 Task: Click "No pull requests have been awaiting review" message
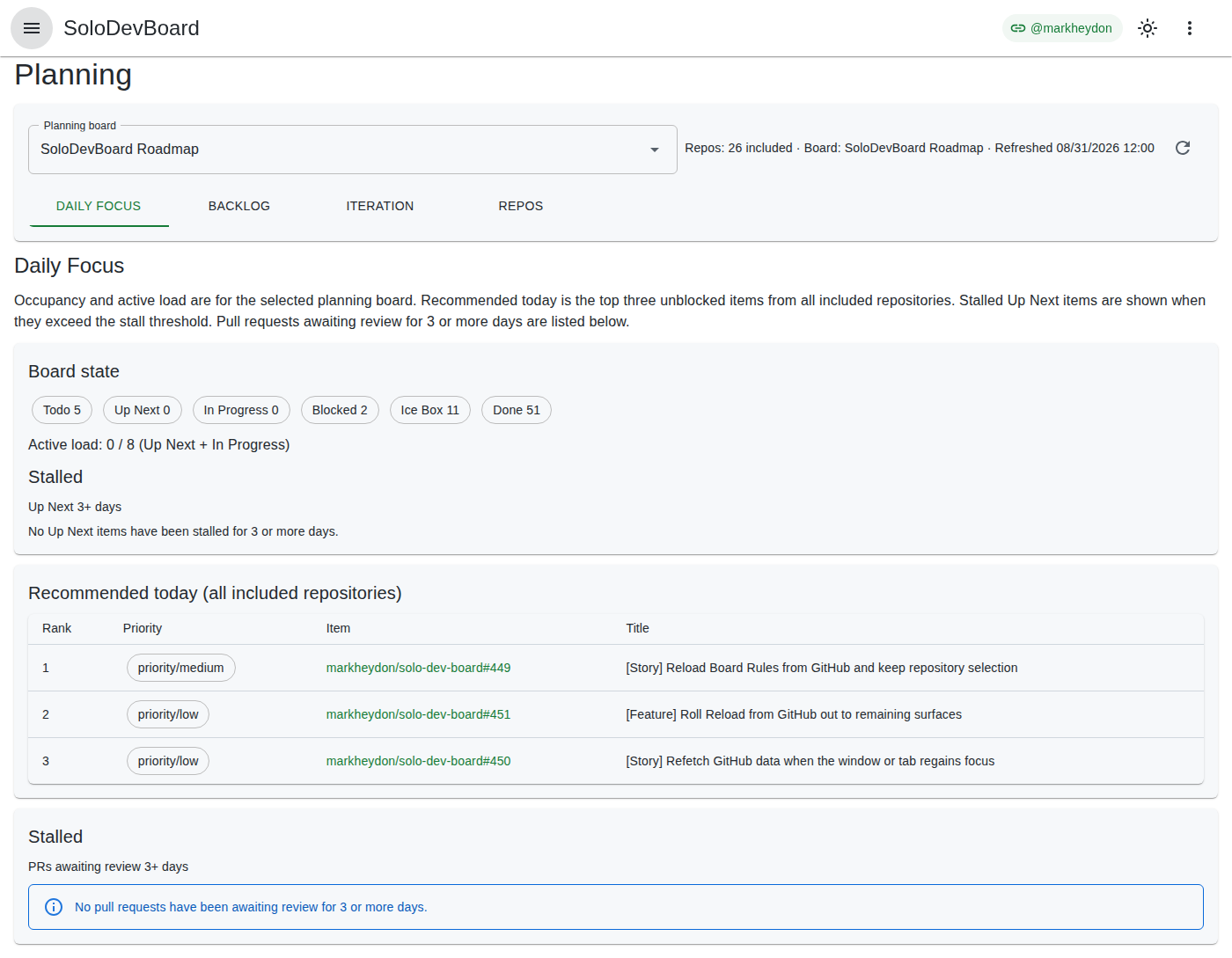pos(251,907)
